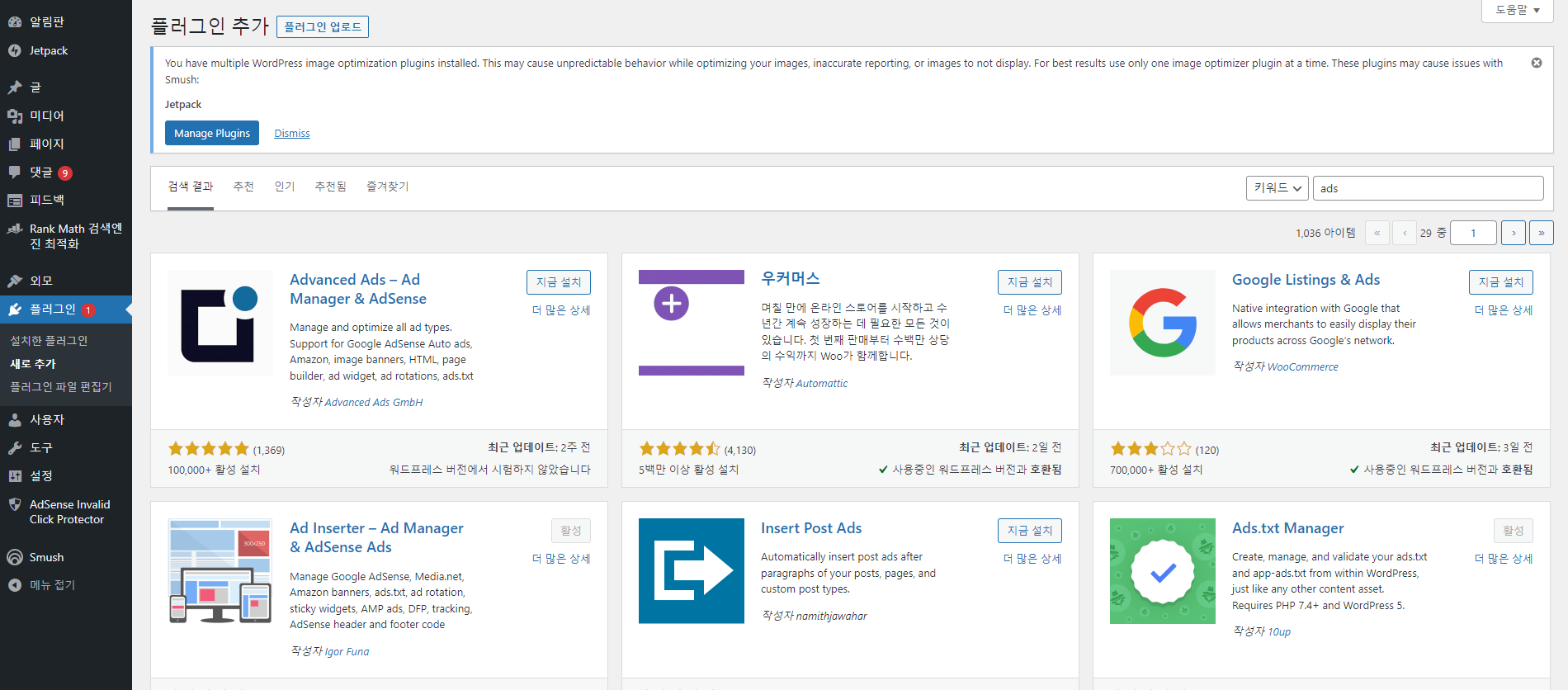The height and width of the screenshot is (690, 1568).
Task: Click the 플러그인 업로드 button
Action: [323, 27]
